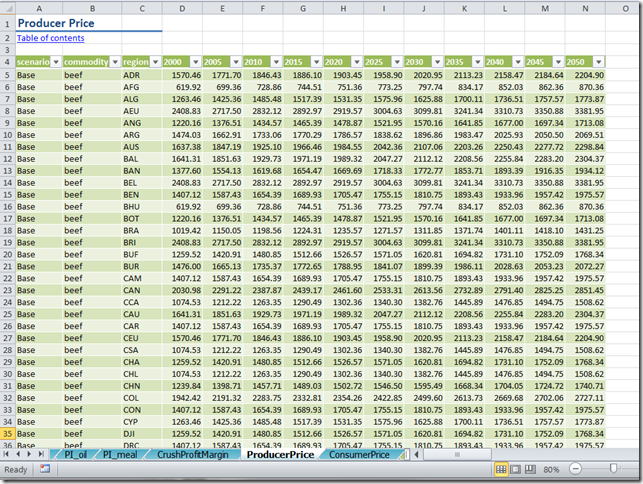
Task: Open the 2000 column filter dropdown
Action: 195,62
